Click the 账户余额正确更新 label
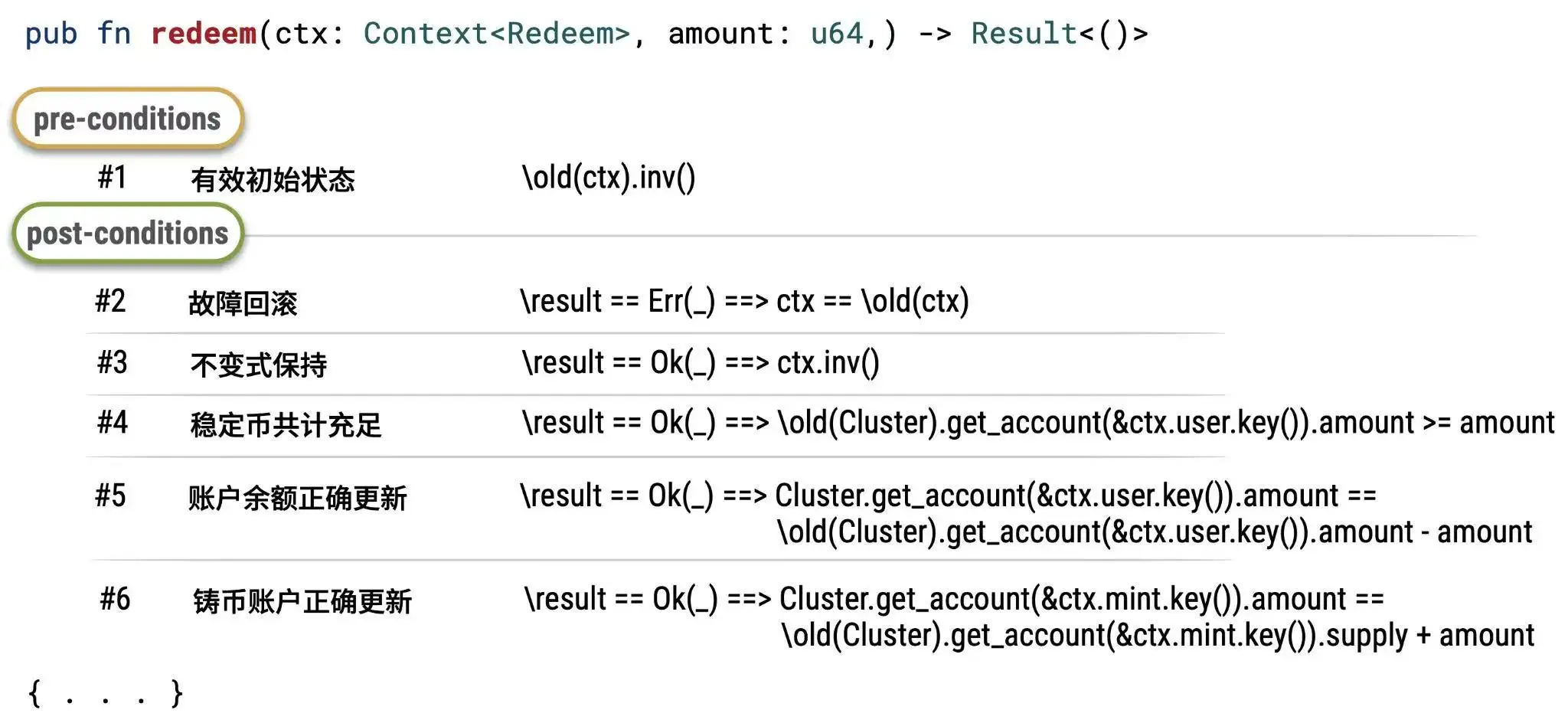The image size is (1568, 723). click(298, 498)
